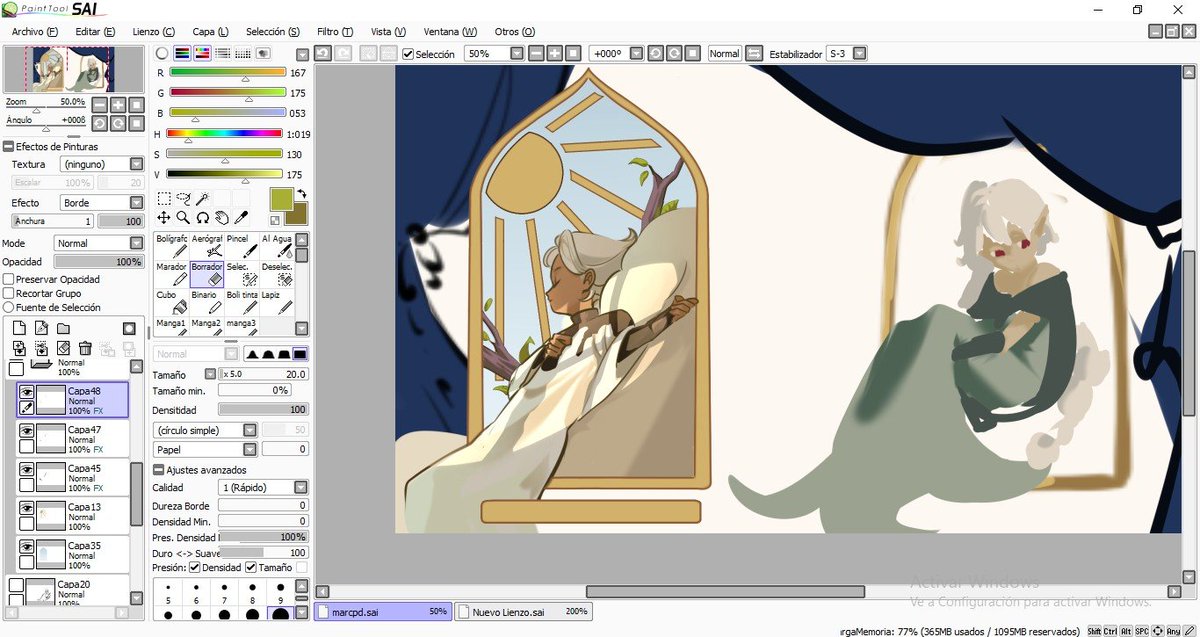1200x637 pixels.
Task: Select the Capa45 layer
Action: tap(74, 478)
